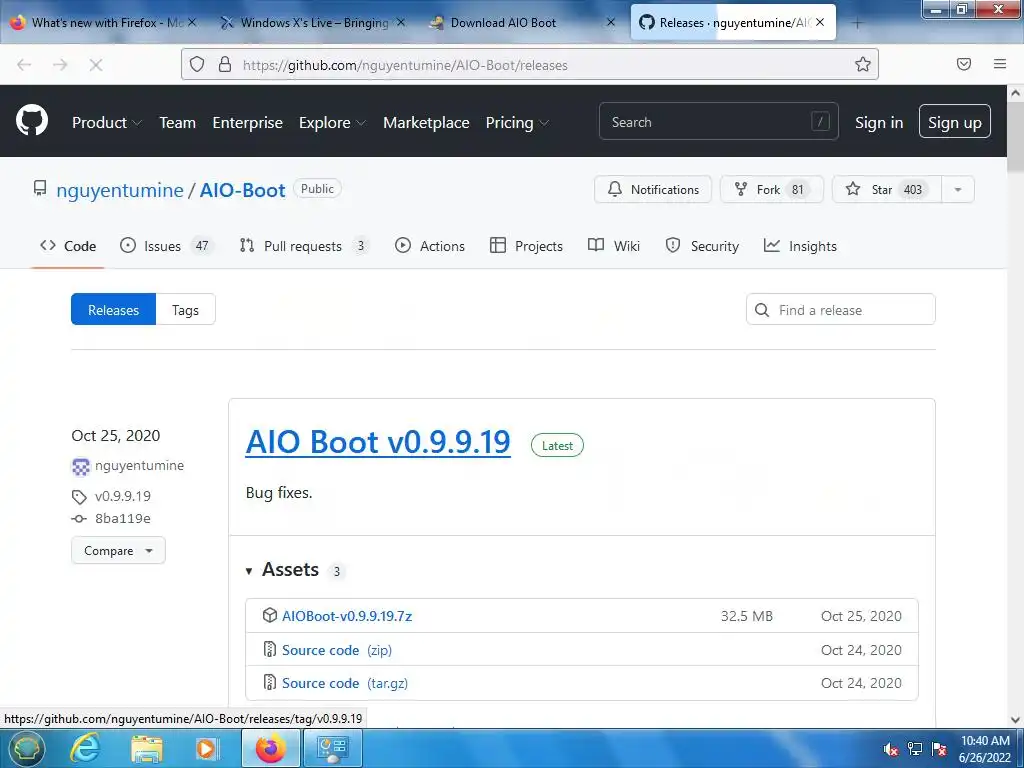
Task: Open the AIO-Boot repository link
Action: (x=242, y=190)
